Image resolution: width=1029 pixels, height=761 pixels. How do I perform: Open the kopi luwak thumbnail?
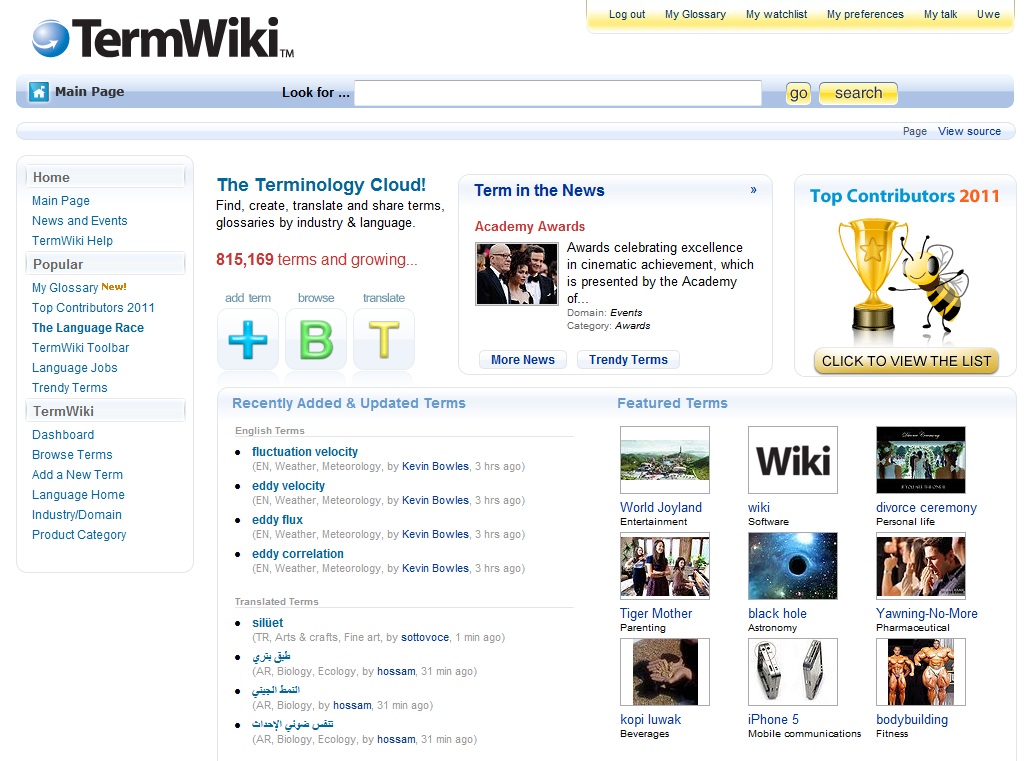665,672
